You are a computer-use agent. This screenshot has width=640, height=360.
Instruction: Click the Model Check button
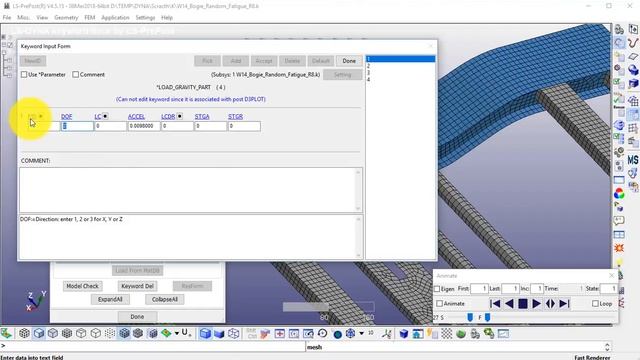click(x=82, y=286)
